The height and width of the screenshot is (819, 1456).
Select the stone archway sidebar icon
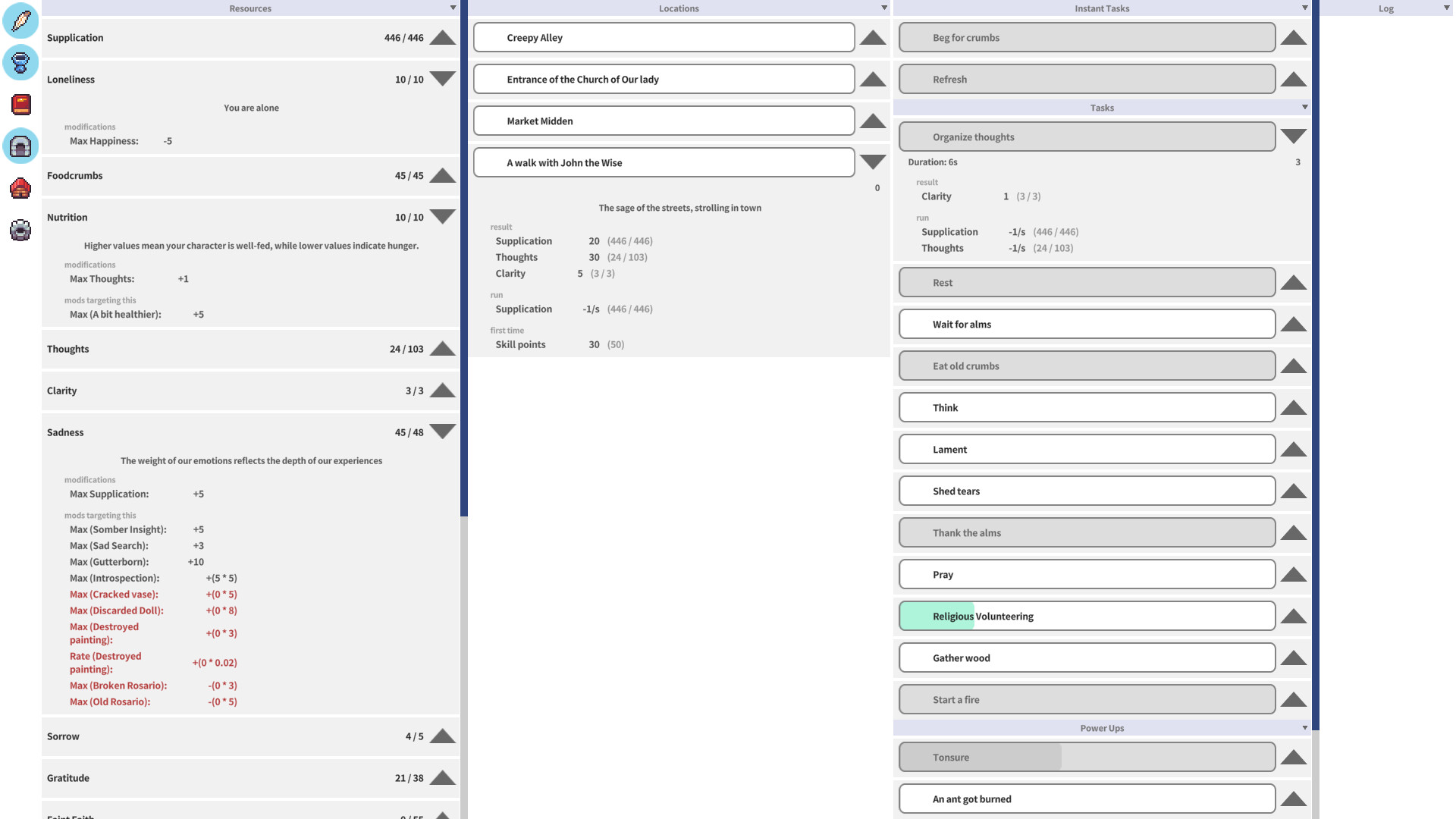click(x=20, y=146)
